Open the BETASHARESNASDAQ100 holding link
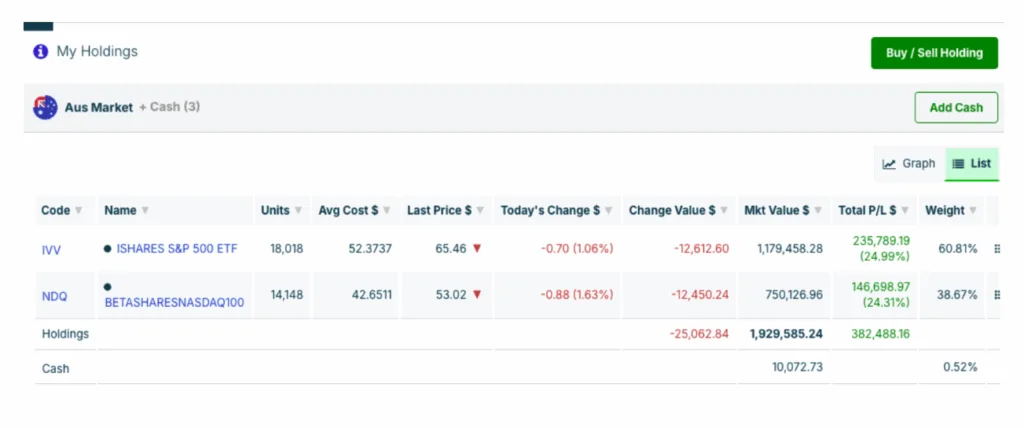 174,301
